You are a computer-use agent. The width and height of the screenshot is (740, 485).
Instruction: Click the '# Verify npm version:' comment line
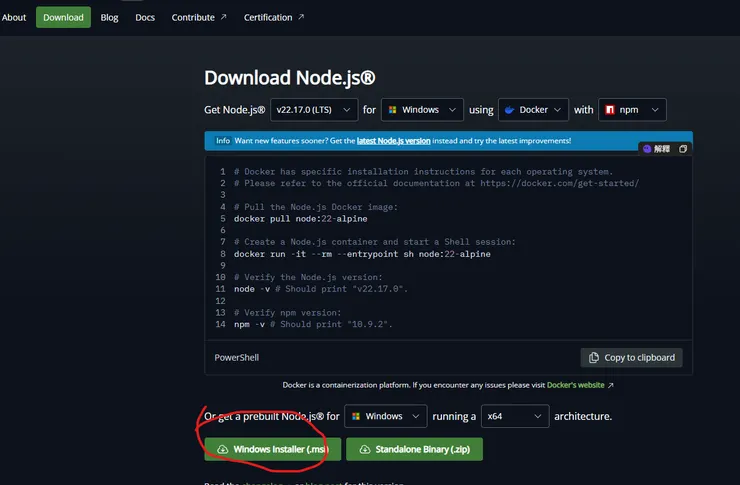pyautogui.click(x=287, y=313)
